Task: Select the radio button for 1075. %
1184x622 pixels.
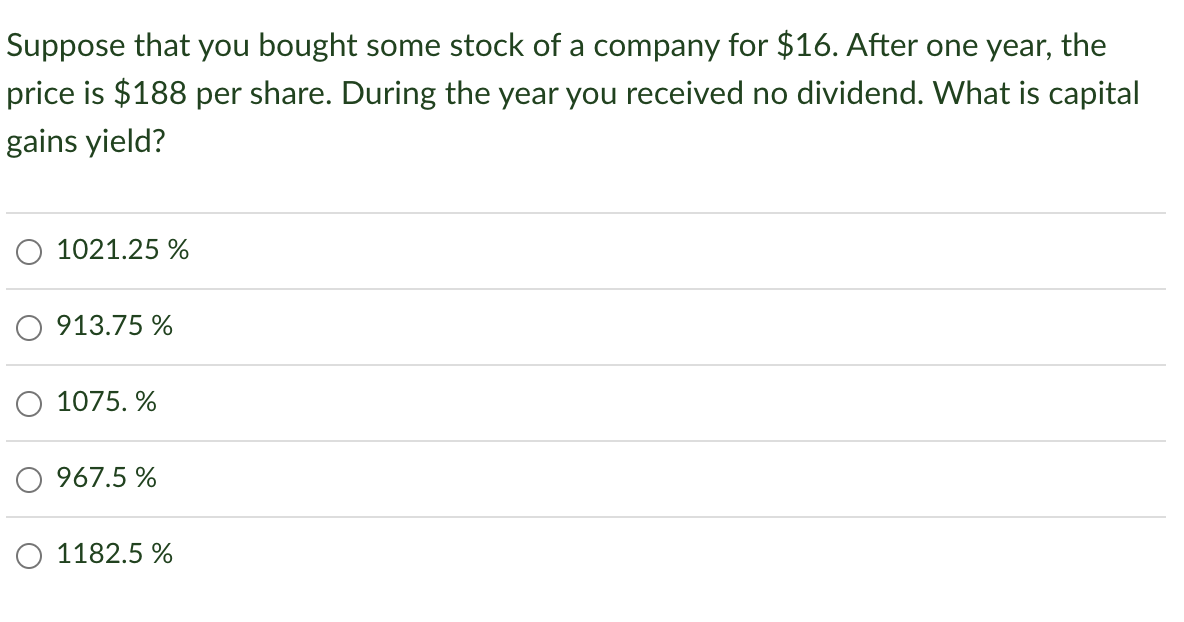Action: click(27, 403)
